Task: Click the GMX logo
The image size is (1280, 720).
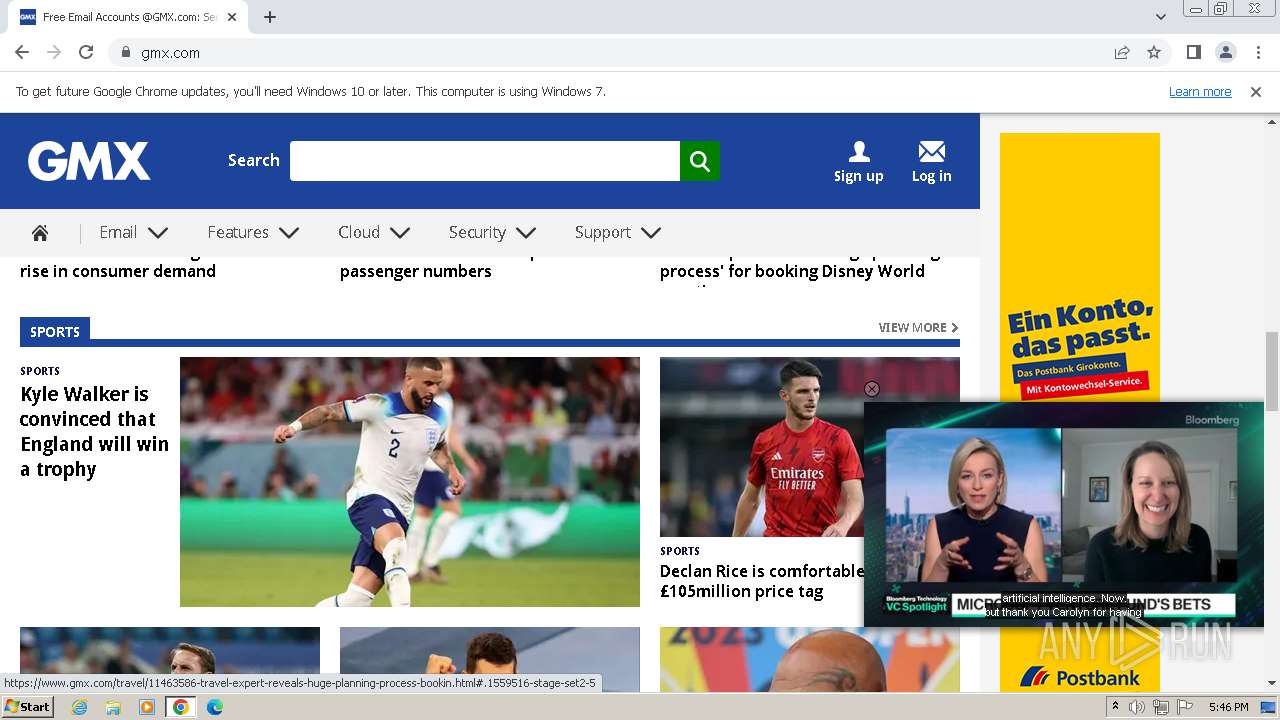Action: [89, 161]
